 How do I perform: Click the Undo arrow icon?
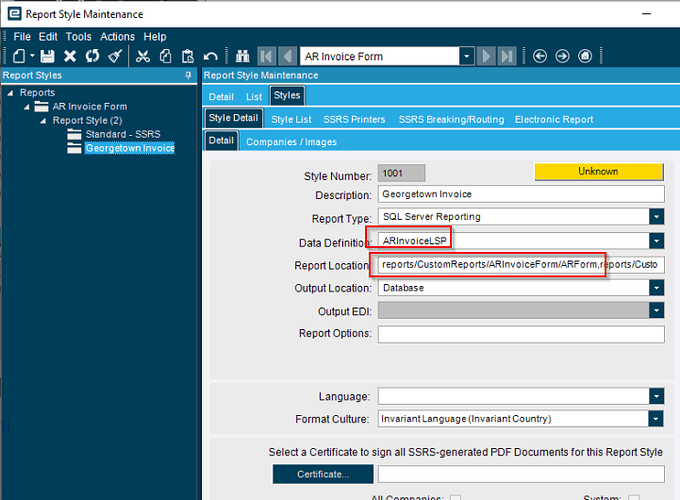[211, 56]
